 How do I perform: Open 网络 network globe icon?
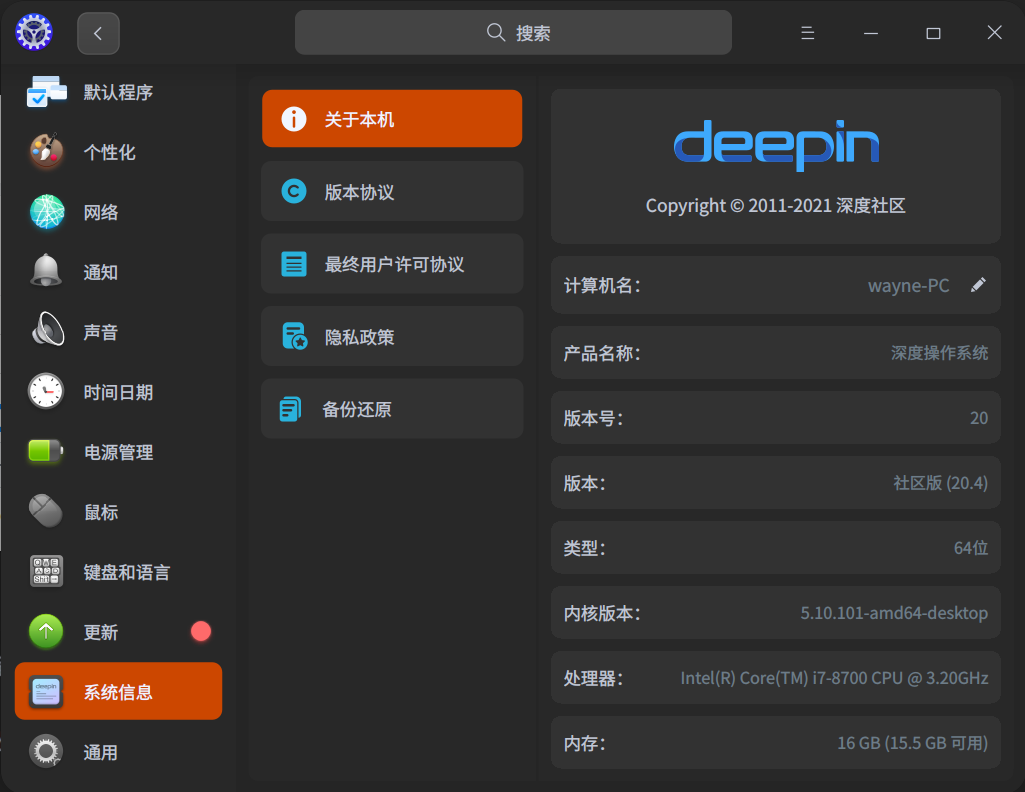[47, 212]
